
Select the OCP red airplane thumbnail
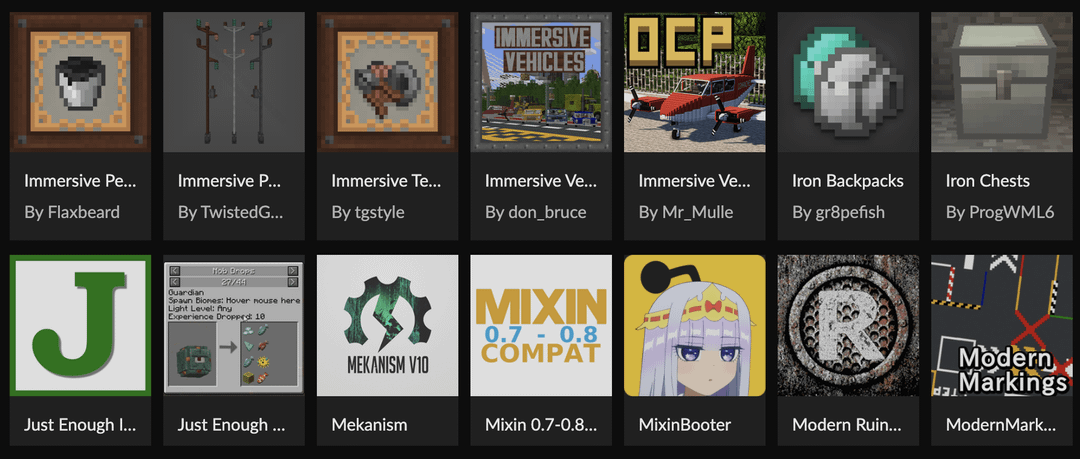coord(695,82)
